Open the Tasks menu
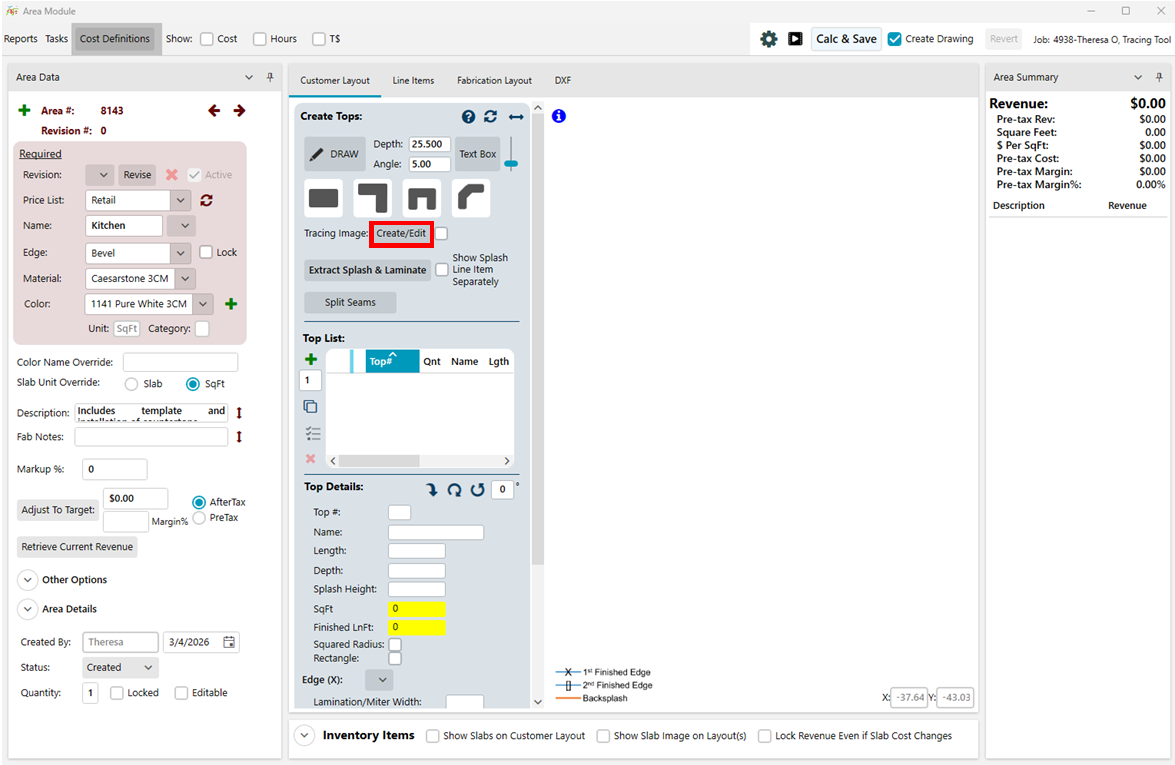 click(56, 39)
